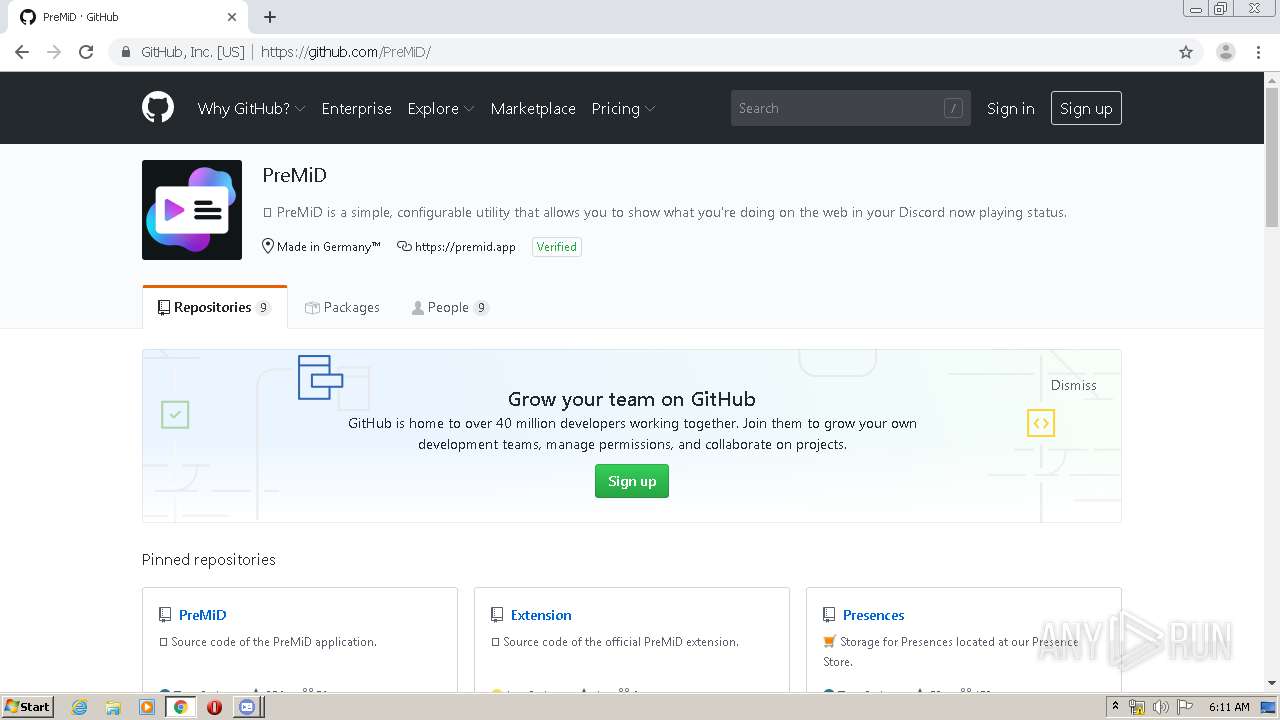Open the Presences pinned repository
Image resolution: width=1280 pixels, height=720 pixels.
pyautogui.click(x=873, y=615)
